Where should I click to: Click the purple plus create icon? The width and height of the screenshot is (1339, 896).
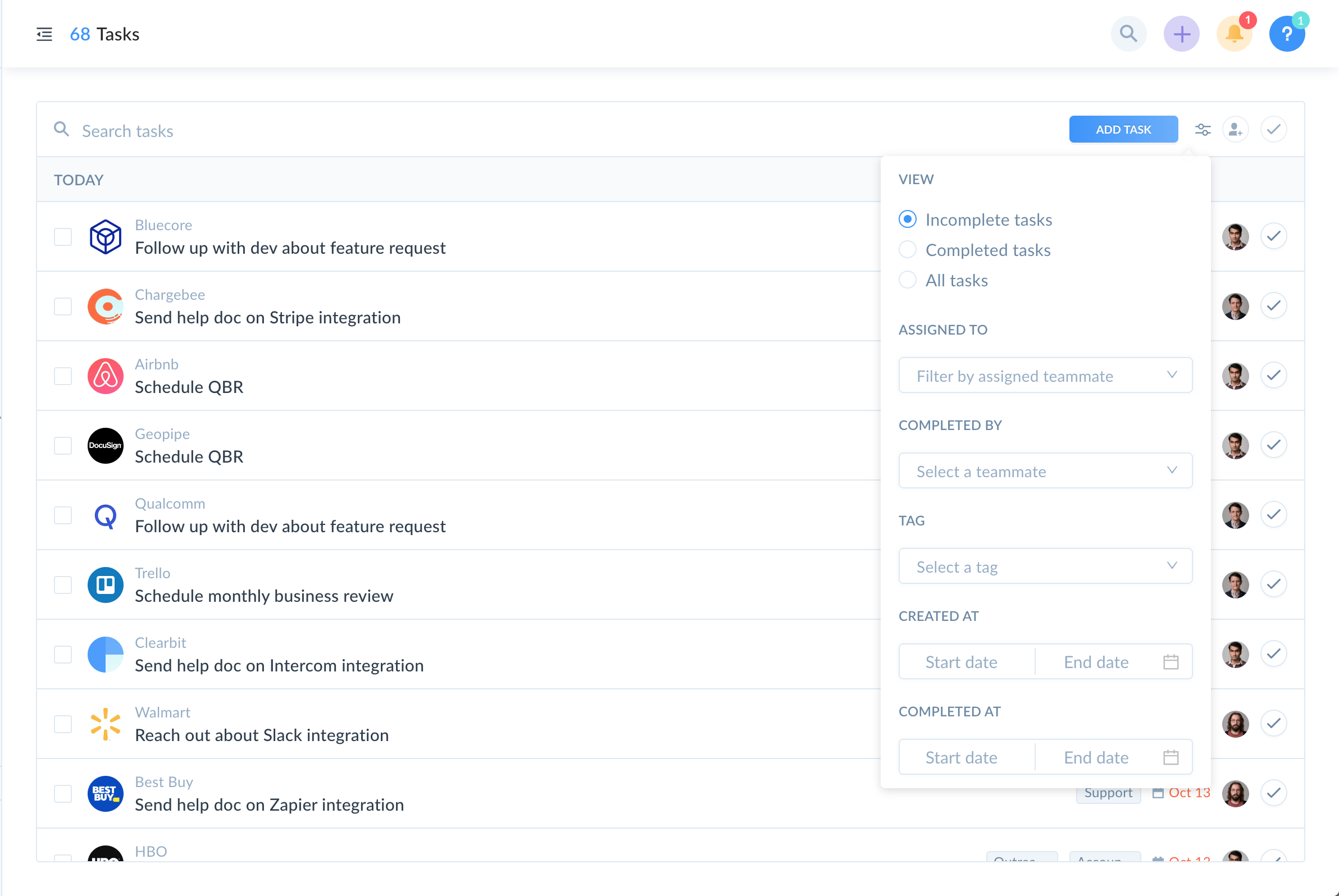coord(1181,34)
